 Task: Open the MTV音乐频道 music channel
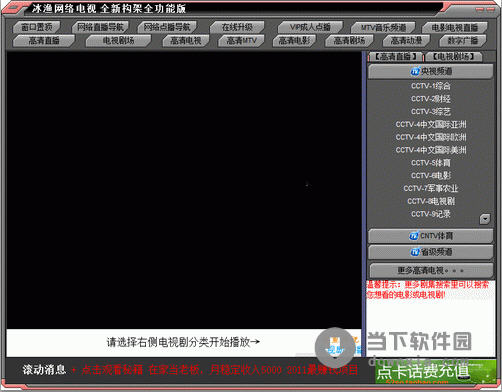383,27
